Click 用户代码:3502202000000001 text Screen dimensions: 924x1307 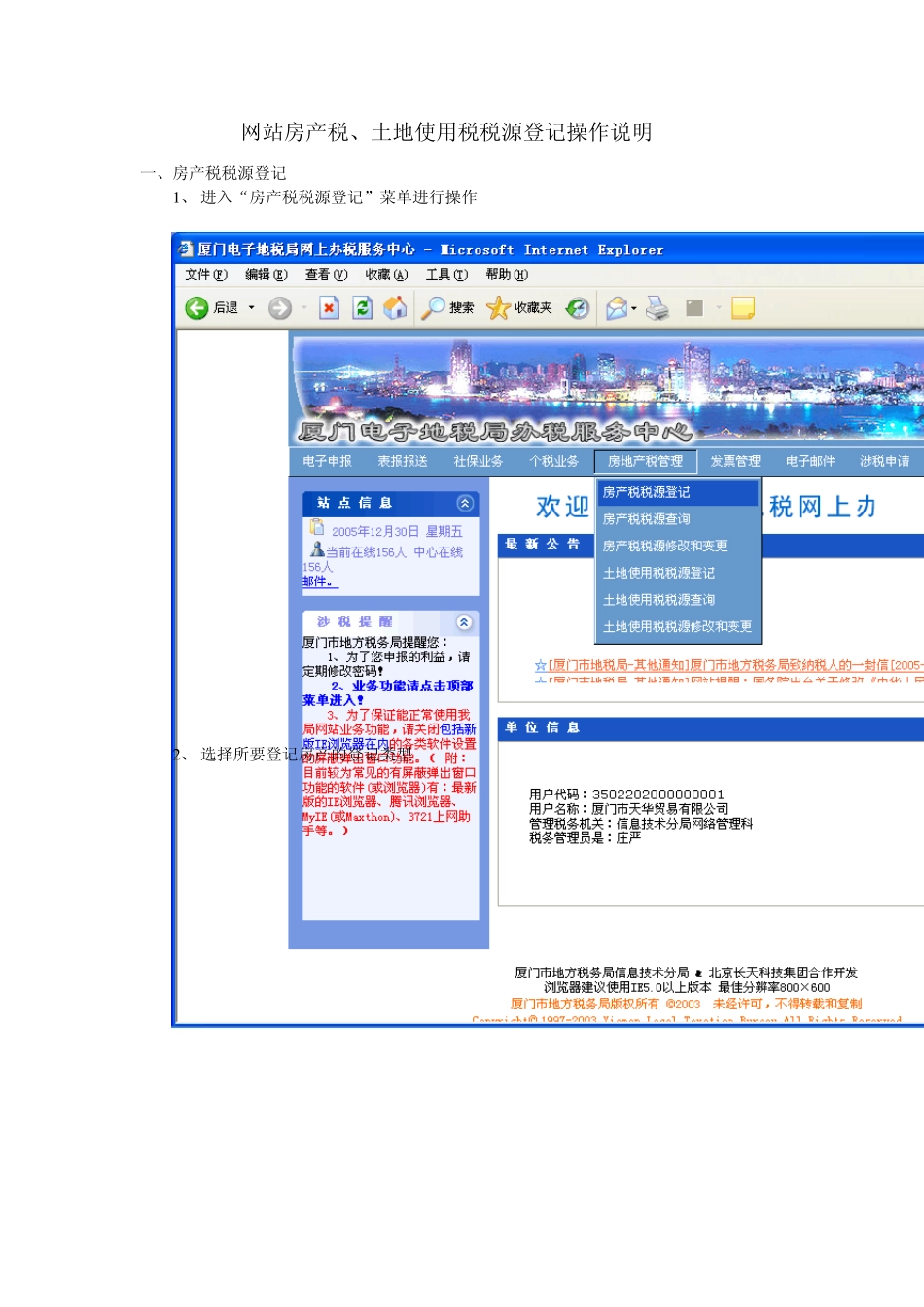[x=626, y=795]
